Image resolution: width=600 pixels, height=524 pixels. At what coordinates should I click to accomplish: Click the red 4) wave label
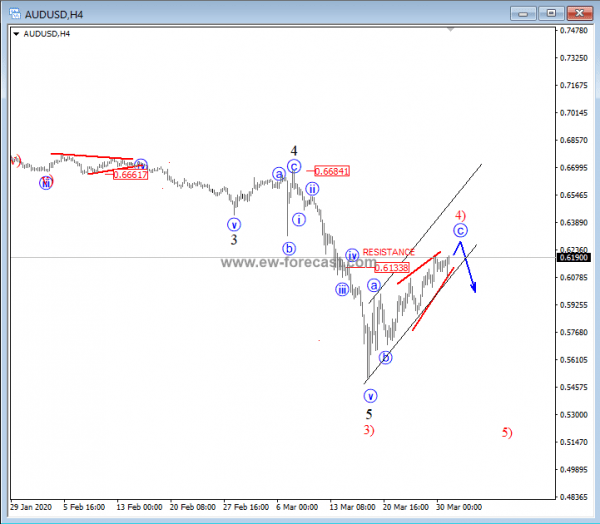coord(460,215)
